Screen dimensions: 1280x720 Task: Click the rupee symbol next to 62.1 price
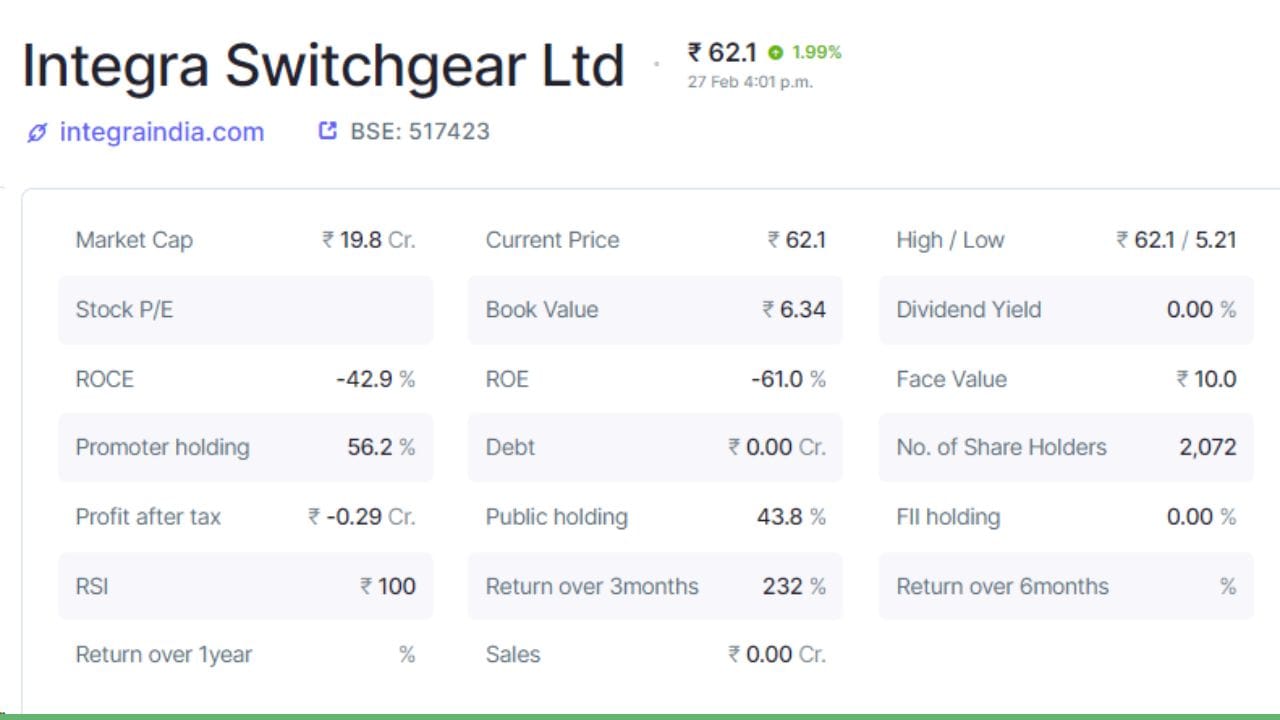[x=693, y=51]
